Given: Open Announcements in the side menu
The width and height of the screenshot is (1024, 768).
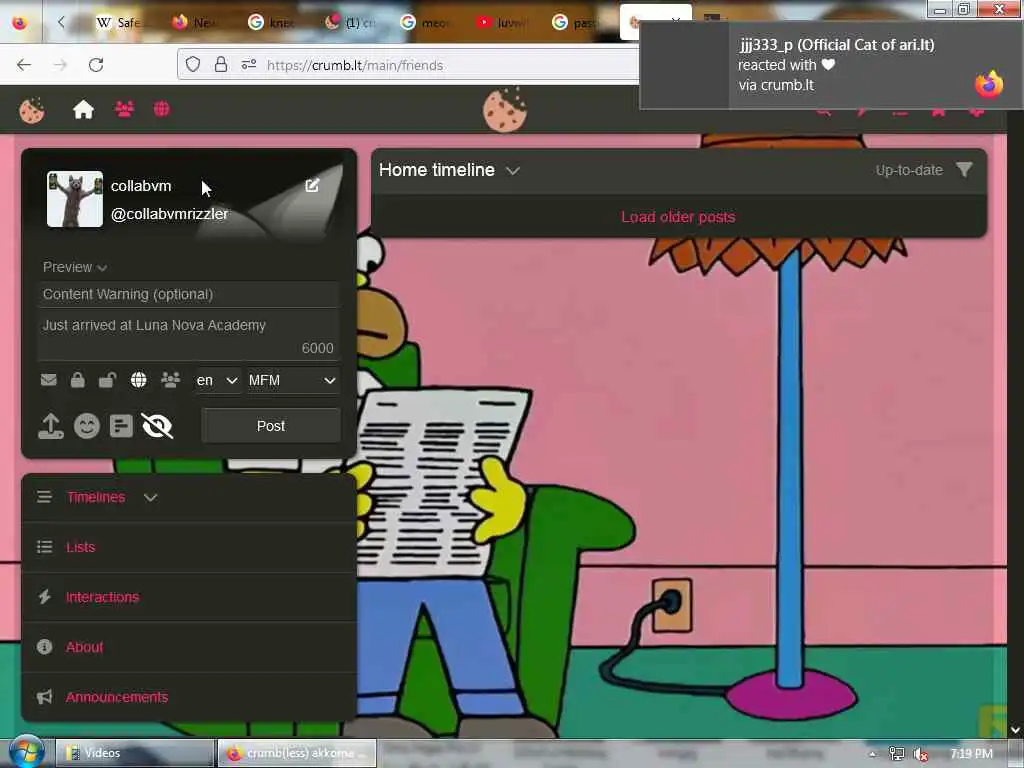Looking at the screenshot, I should 117,697.
